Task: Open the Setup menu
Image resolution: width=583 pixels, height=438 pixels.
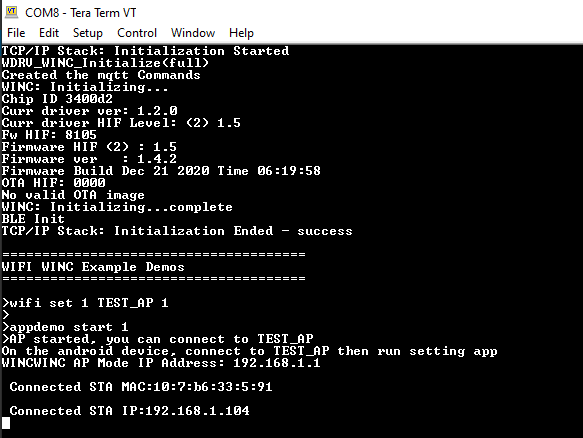Action: click(87, 33)
